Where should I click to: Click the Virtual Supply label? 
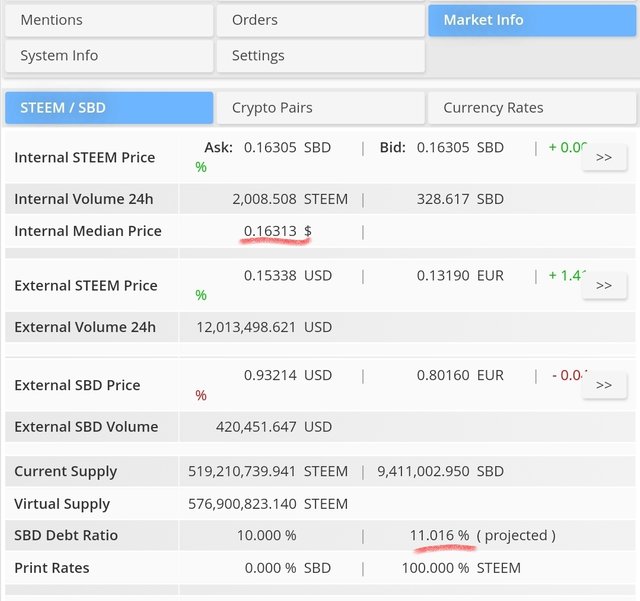pos(62,504)
